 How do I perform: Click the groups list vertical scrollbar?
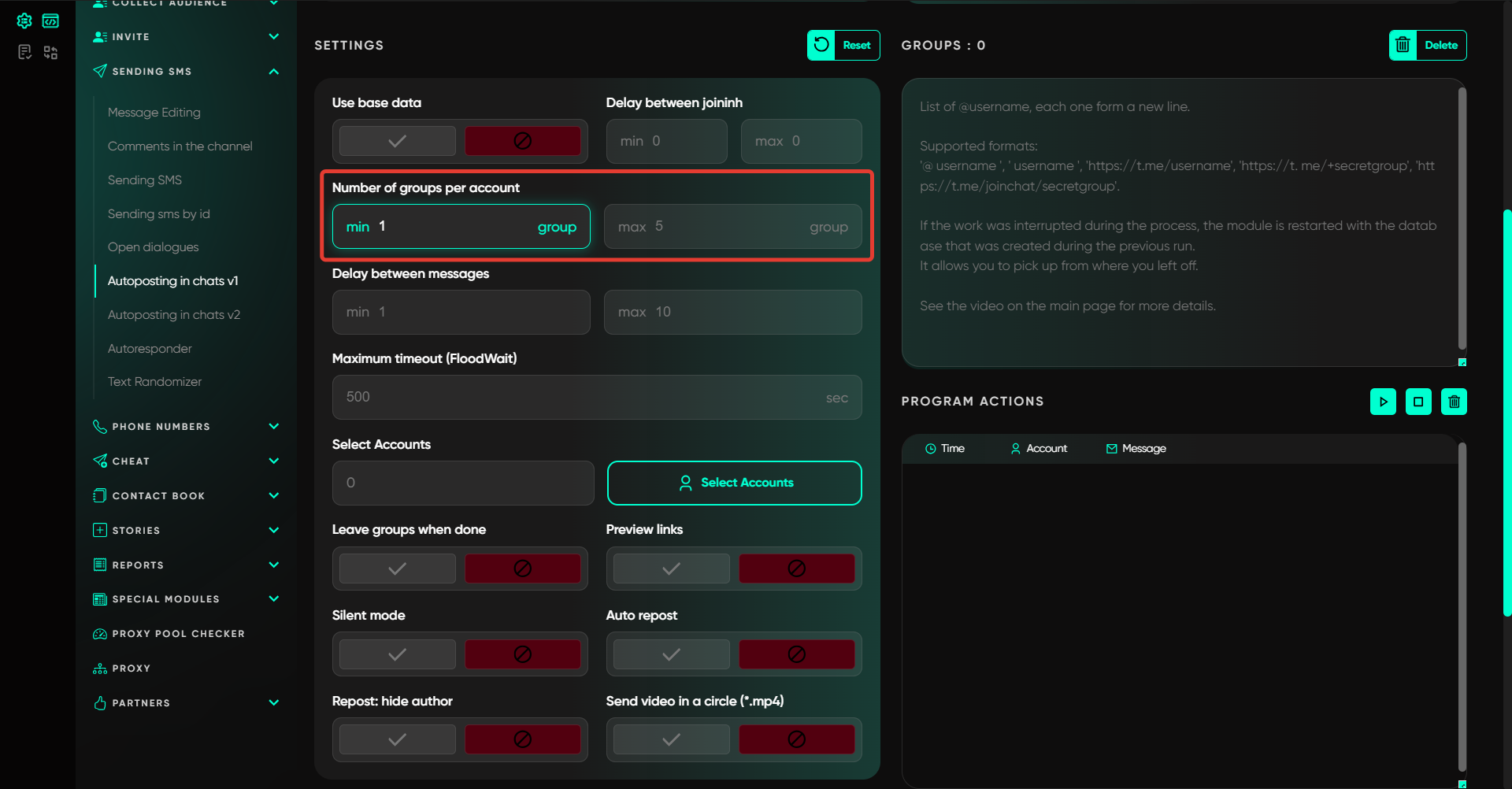pyautogui.click(x=1462, y=220)
